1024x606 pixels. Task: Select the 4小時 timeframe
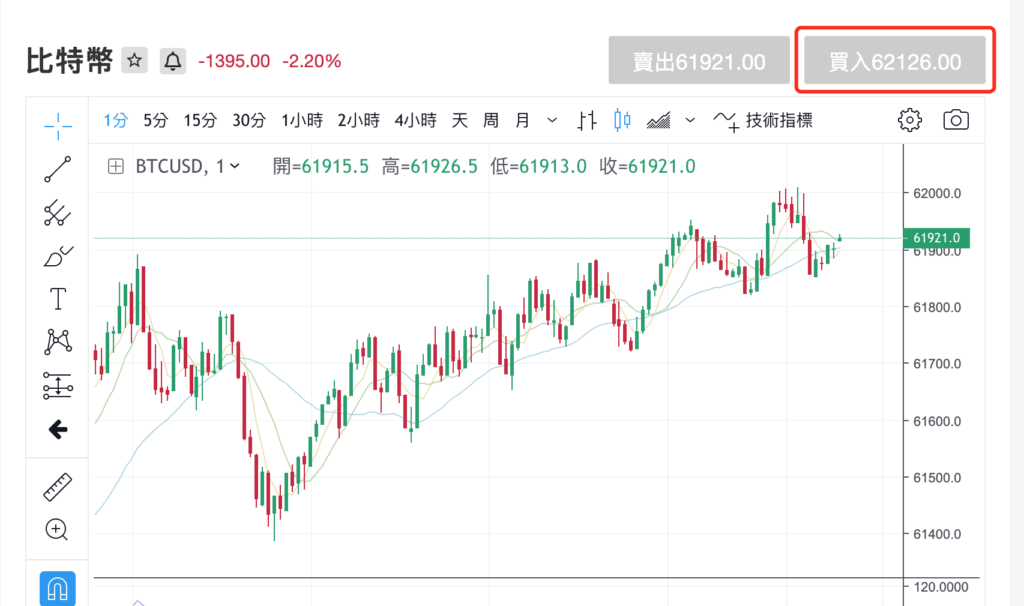click(415, 121)
